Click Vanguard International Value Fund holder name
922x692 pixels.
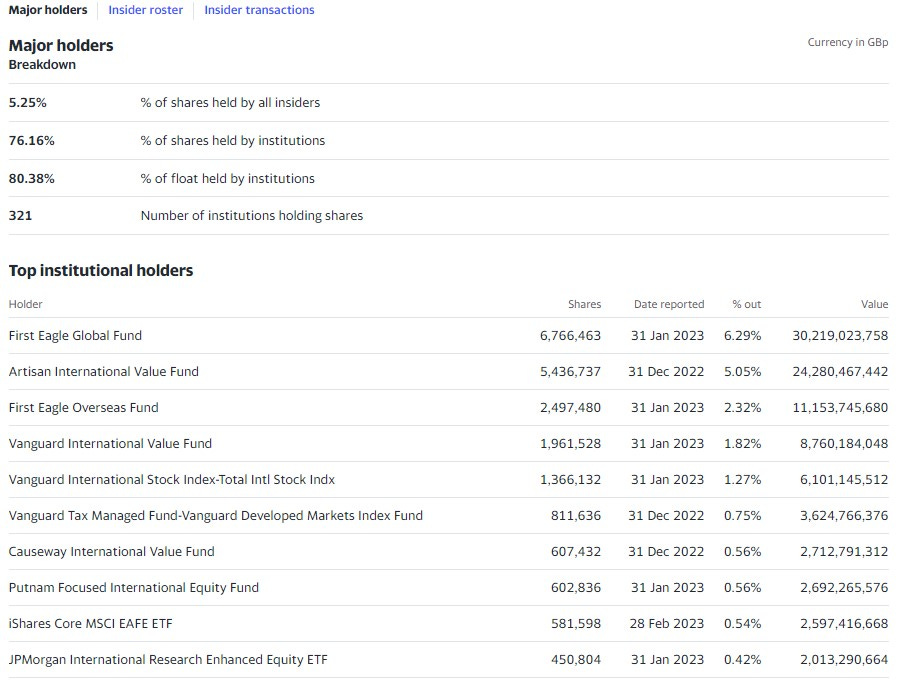[110, 443]
